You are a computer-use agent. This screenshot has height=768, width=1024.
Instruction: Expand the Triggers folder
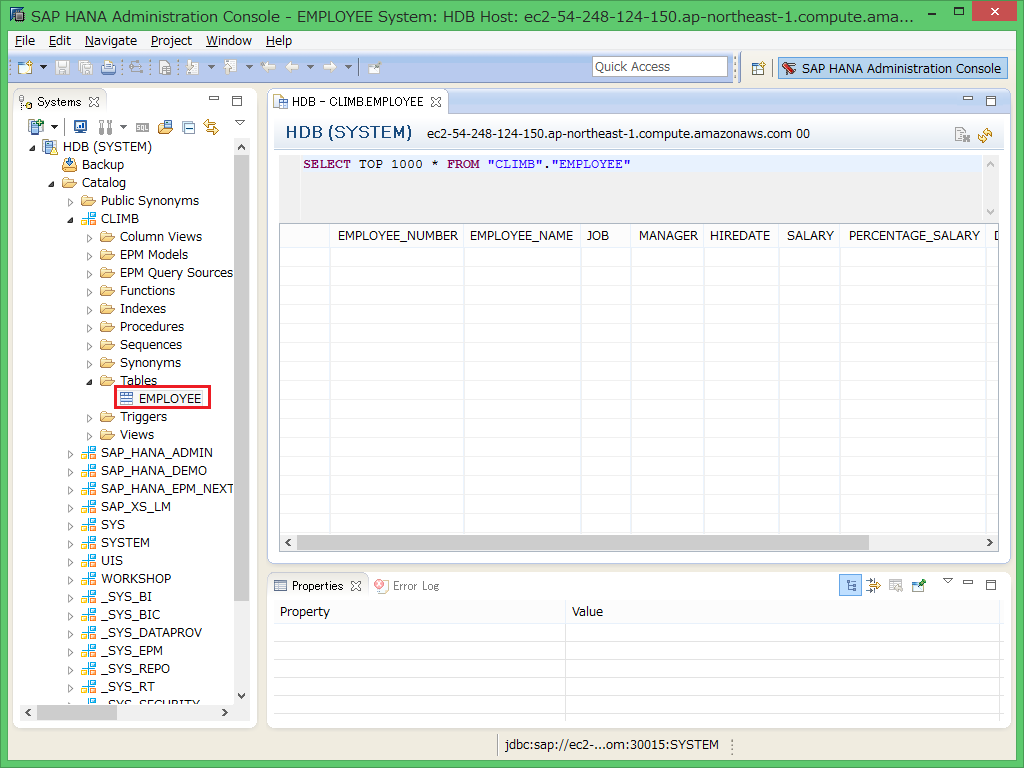89,418
